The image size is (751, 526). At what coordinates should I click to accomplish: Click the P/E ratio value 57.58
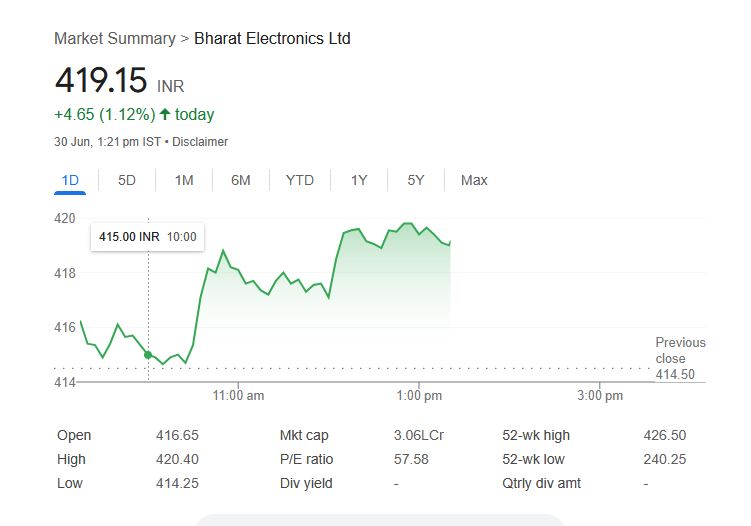[411, 459]
